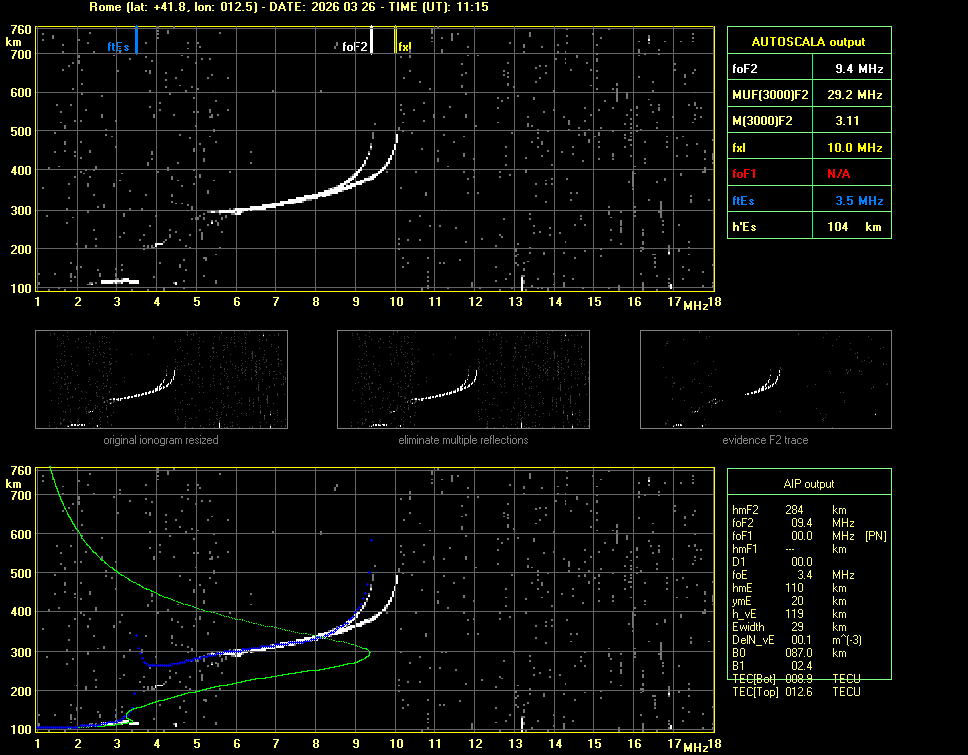This screenshot has width=968, height=755.
Task: Click the yellow fxI marker label
Action: 405,46
